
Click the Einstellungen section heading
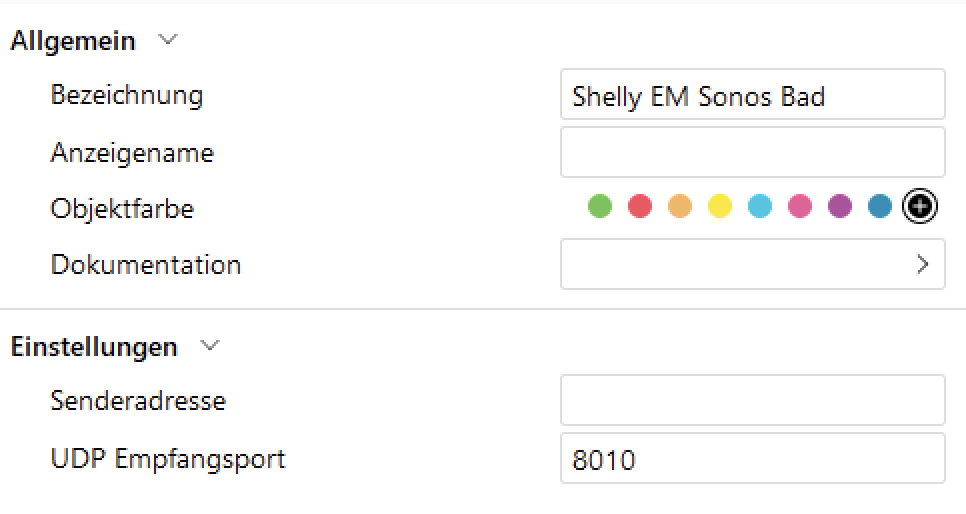[x=94, y=347]
